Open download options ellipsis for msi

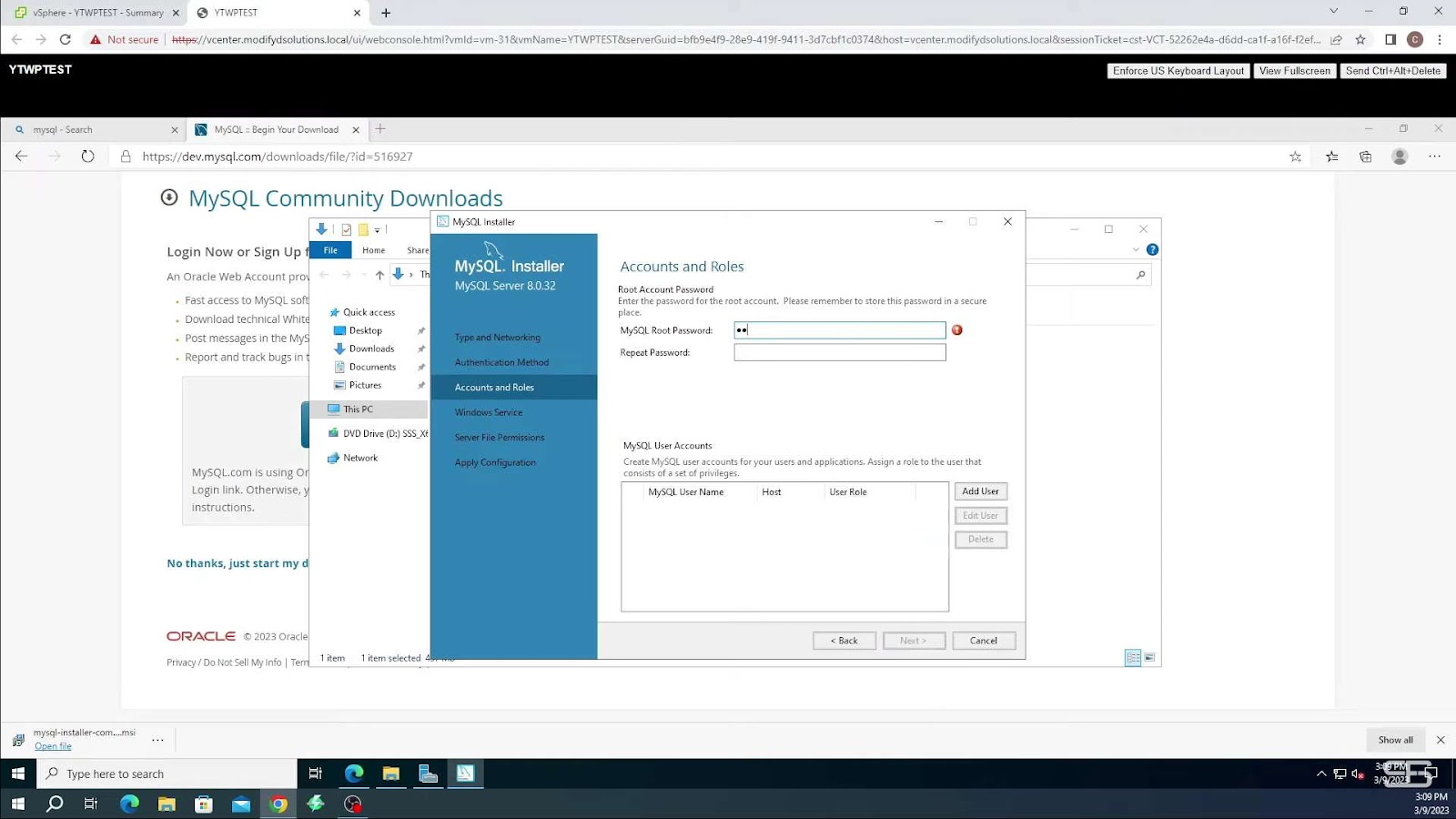pos(157,740)
